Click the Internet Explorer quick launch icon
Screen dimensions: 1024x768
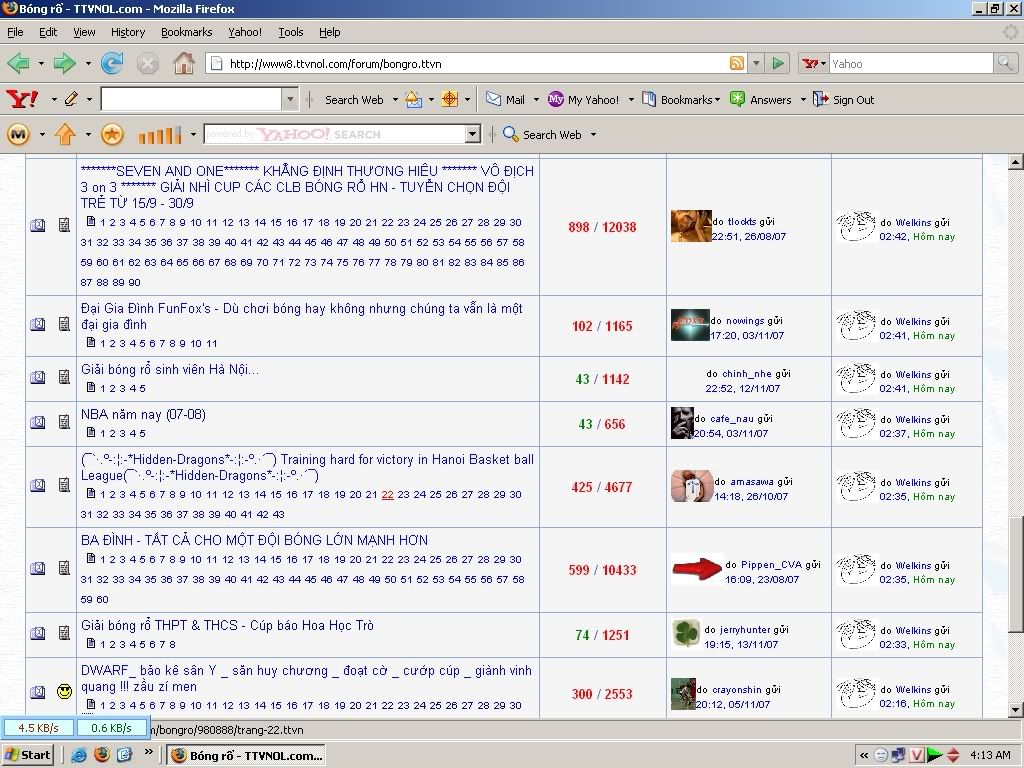tap(79, 755)
